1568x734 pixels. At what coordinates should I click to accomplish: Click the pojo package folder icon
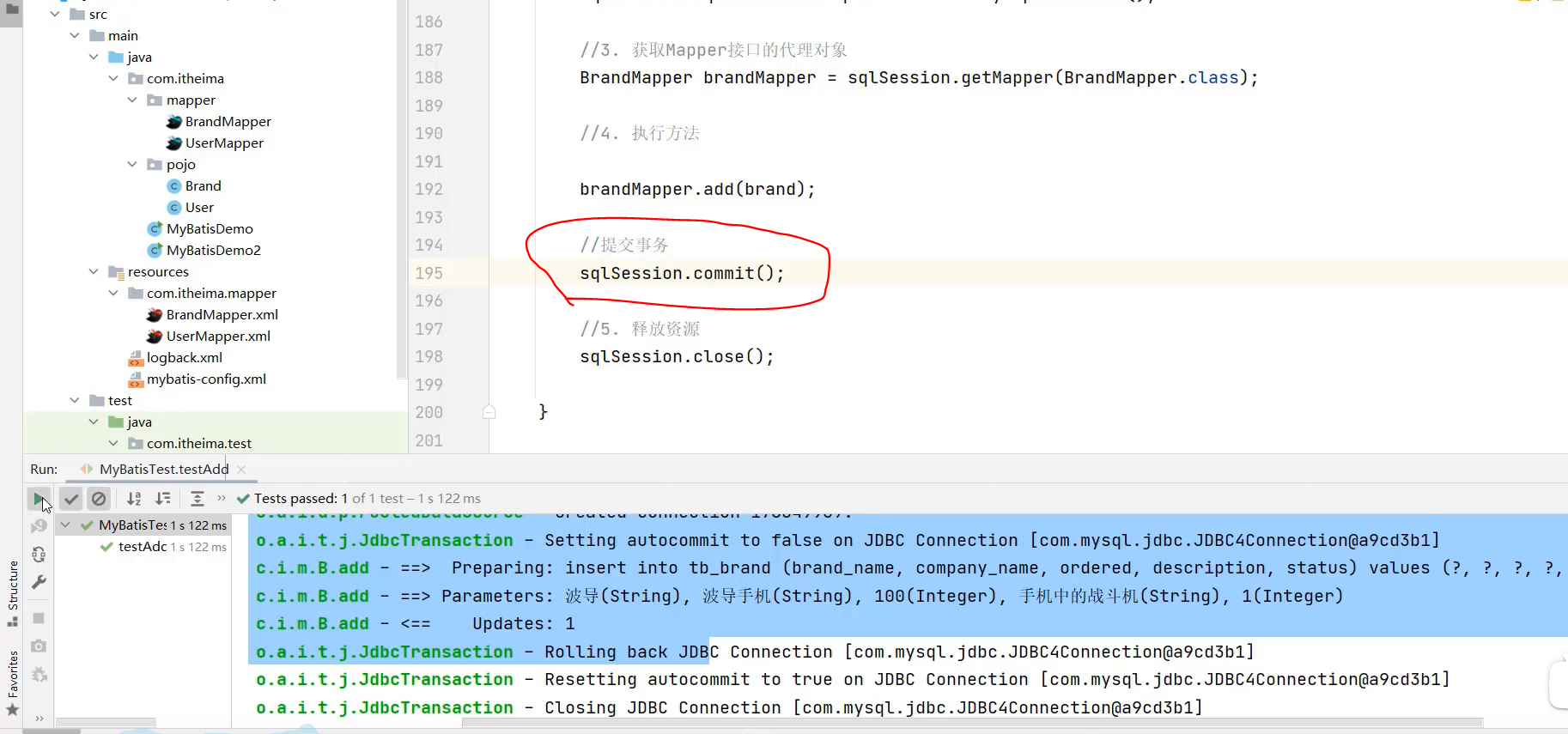(155, 164)
